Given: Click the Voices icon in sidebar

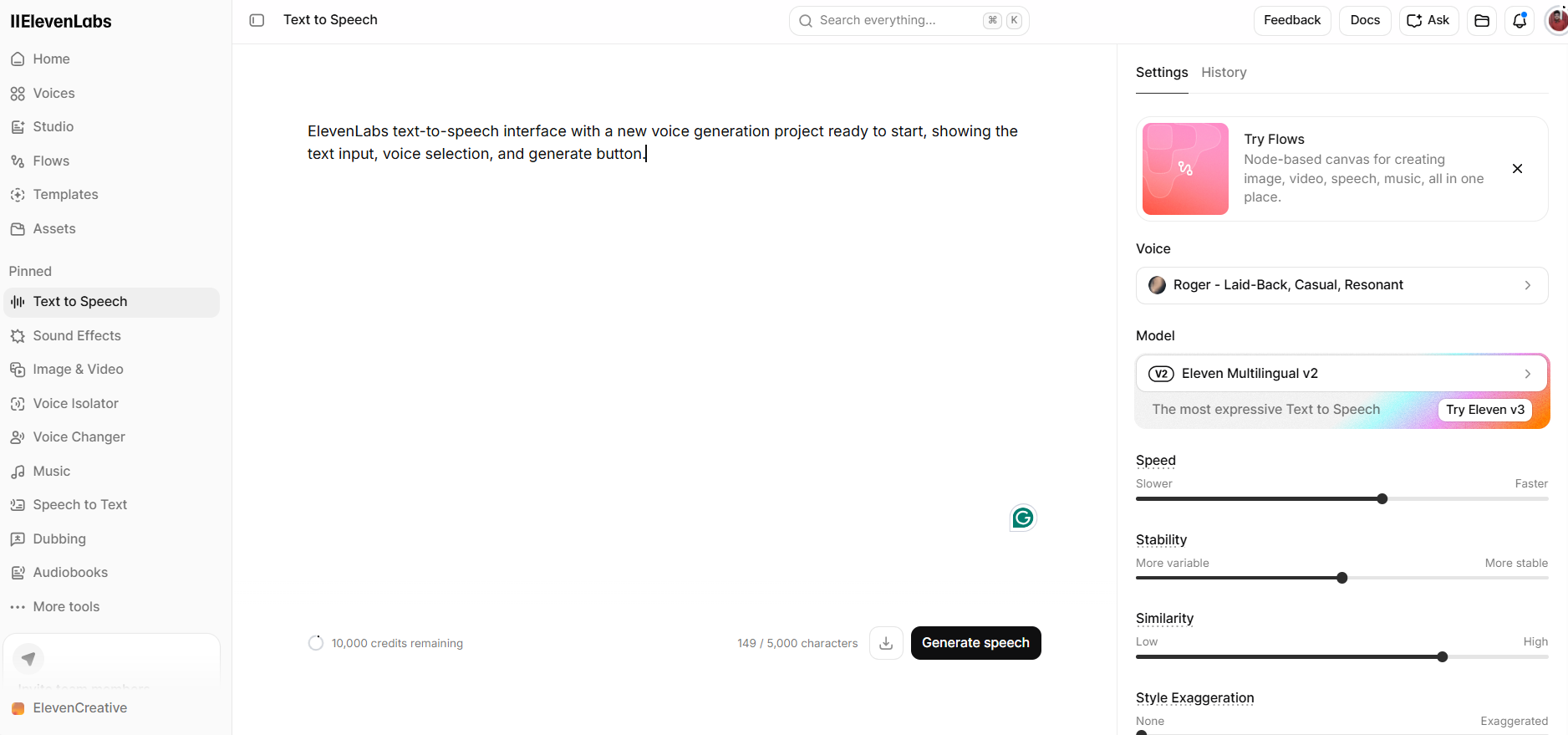Looking at the screenshot, I should click(18, 94).
